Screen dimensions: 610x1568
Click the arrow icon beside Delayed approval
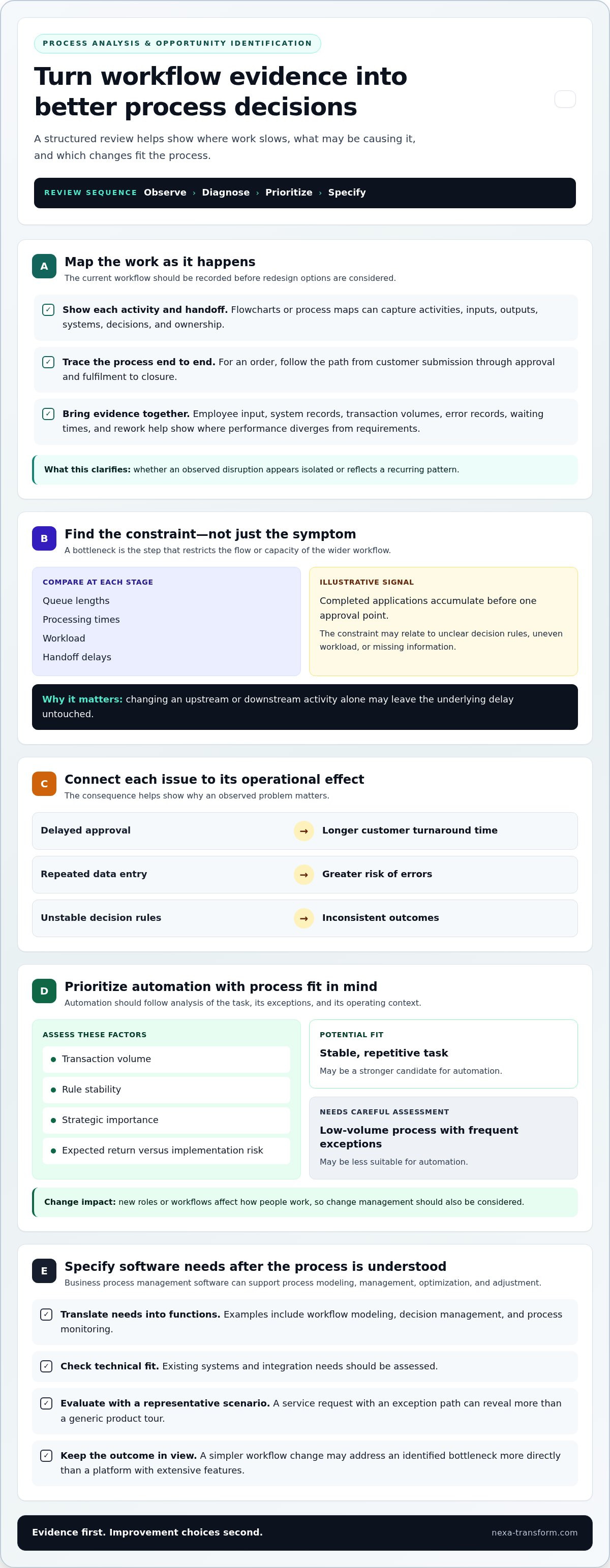pyautogui.click(x=303, y=831)
